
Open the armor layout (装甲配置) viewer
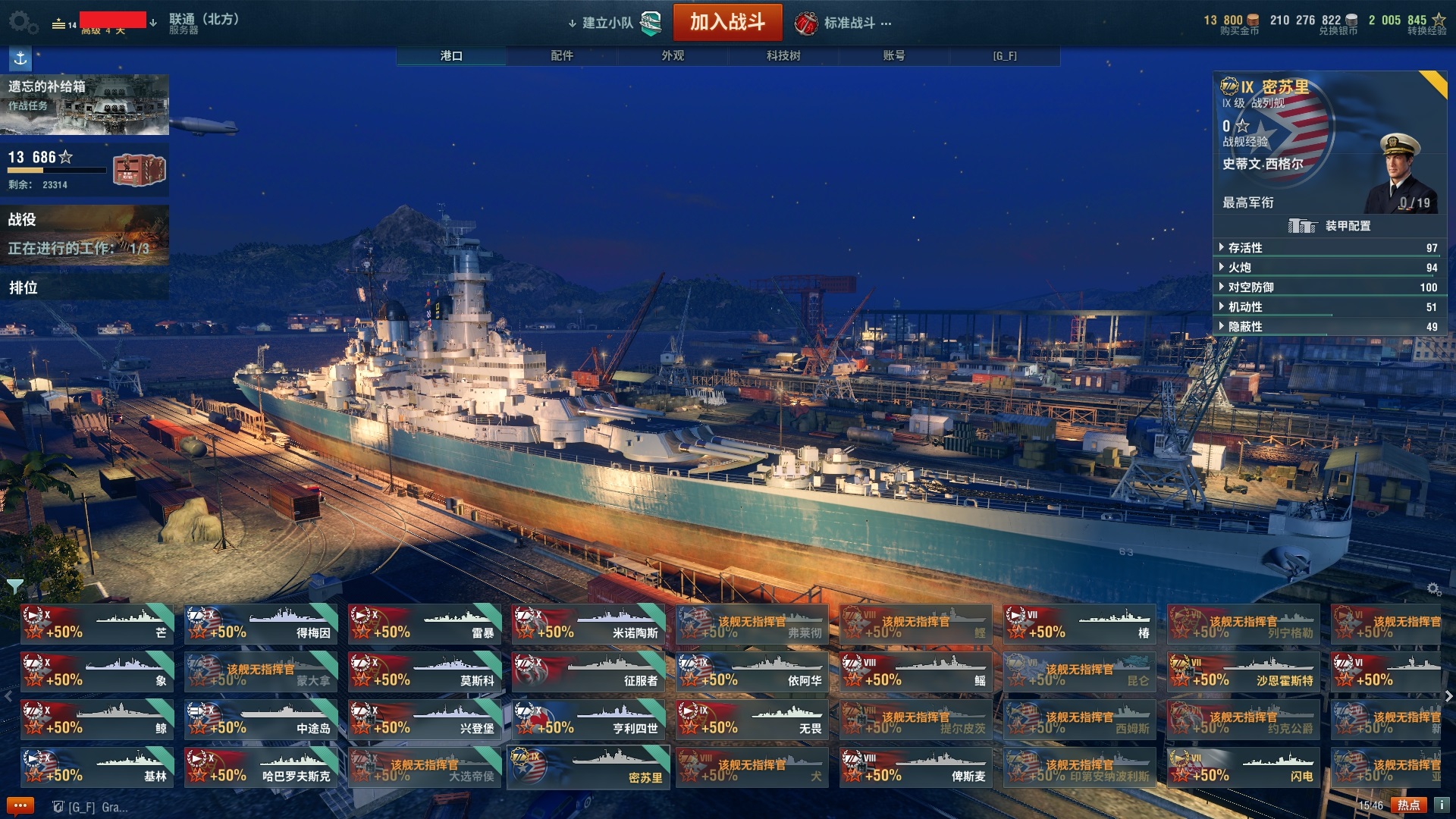click(1329, 226)
